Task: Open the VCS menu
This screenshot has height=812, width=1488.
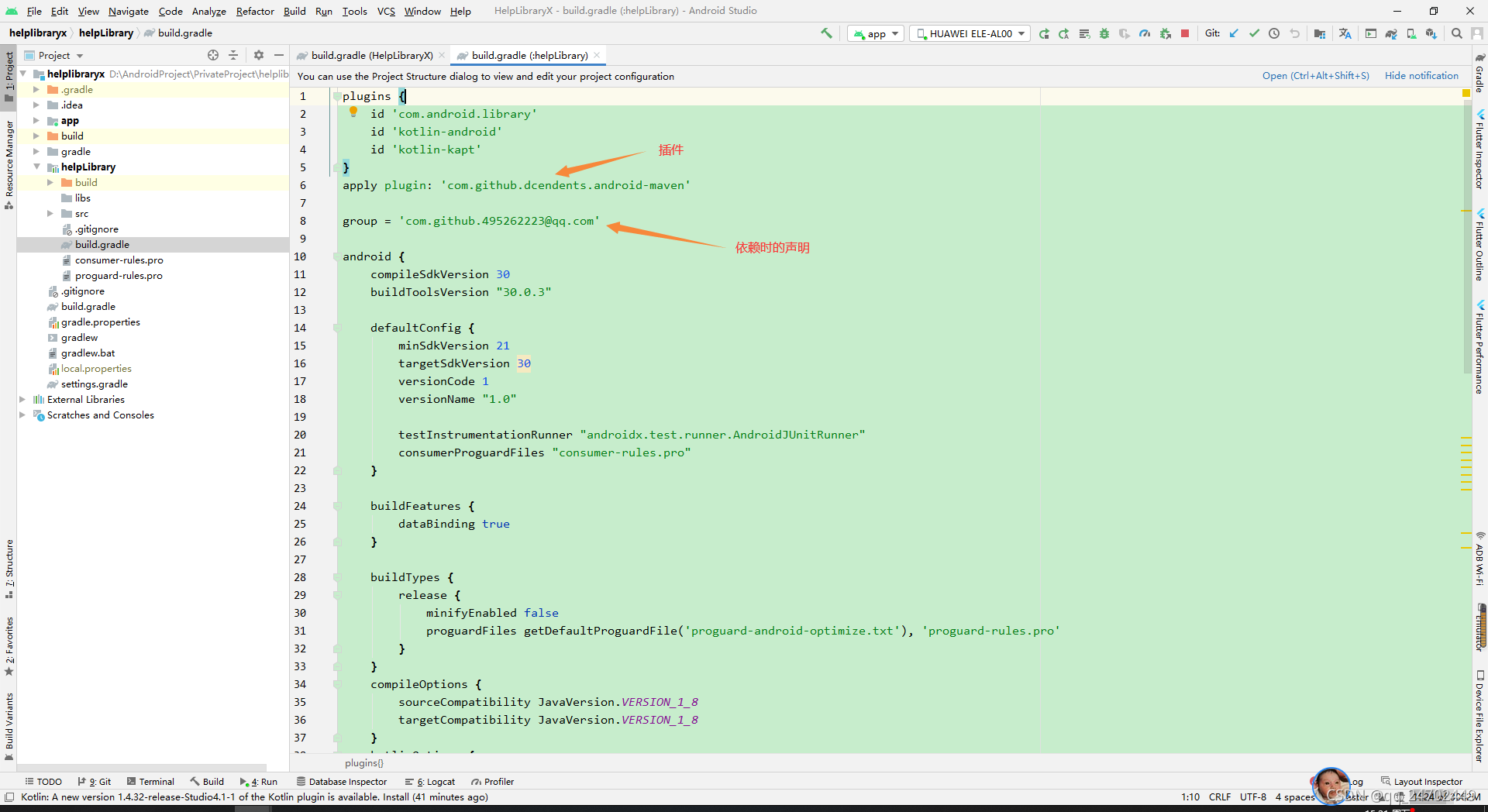Action: [386, 11]
